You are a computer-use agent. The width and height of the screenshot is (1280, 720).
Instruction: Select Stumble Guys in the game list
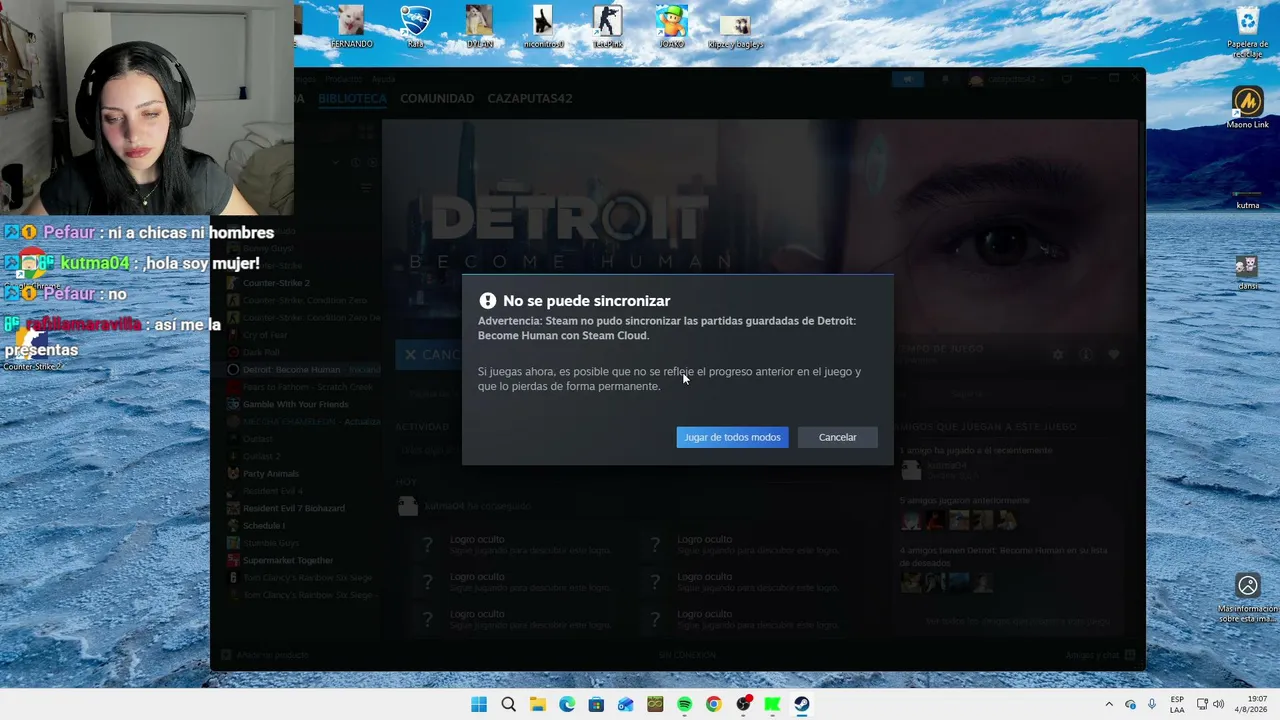pyautogui.click(x=270, y=543)
